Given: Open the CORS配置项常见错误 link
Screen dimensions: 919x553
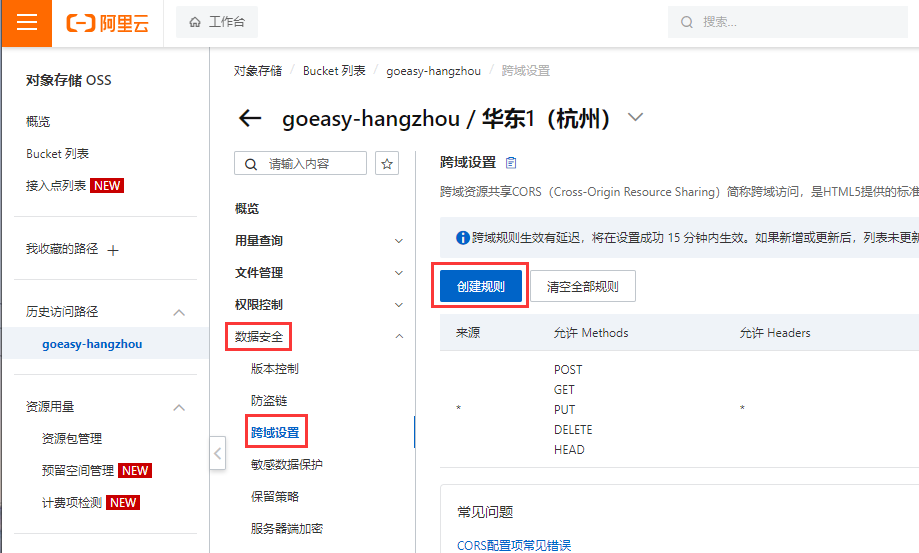Looking at the screenshot, I should (513, 545).
